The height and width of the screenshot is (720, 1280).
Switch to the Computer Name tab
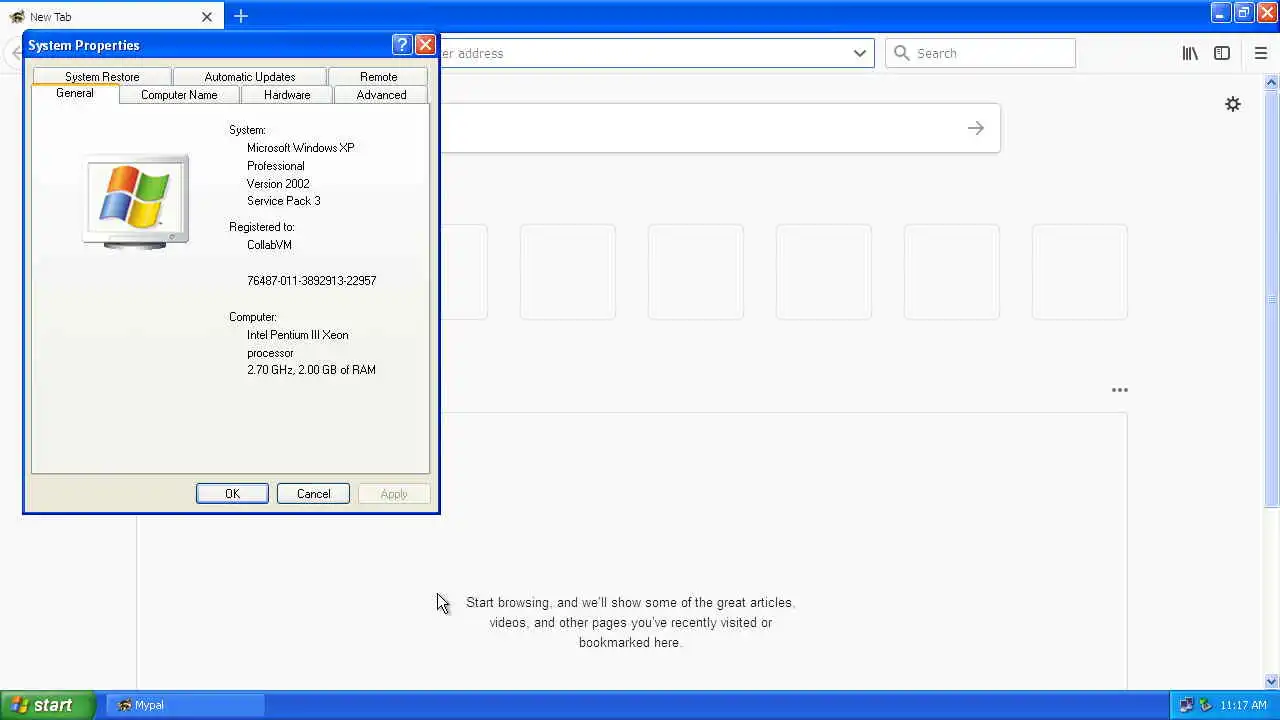(179, 95)
